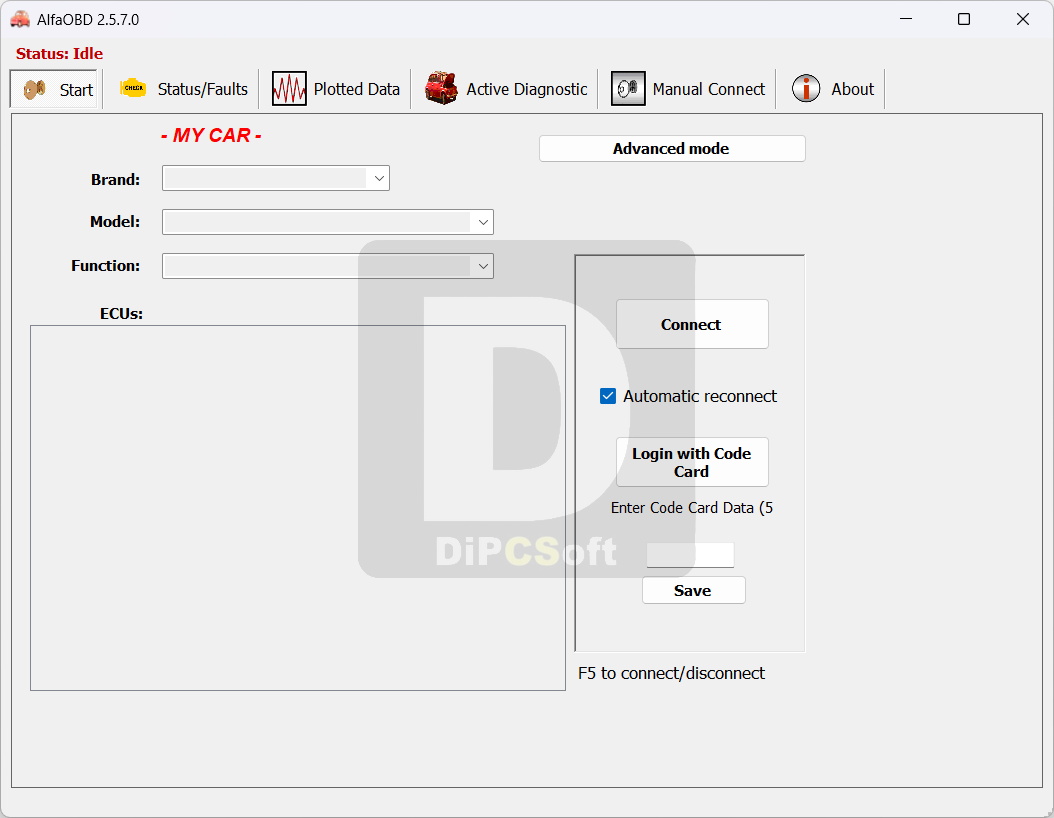Click the Save button
Image resolution: width=1054 pixels, height=818 pixels.
click(x=693, y=590)
